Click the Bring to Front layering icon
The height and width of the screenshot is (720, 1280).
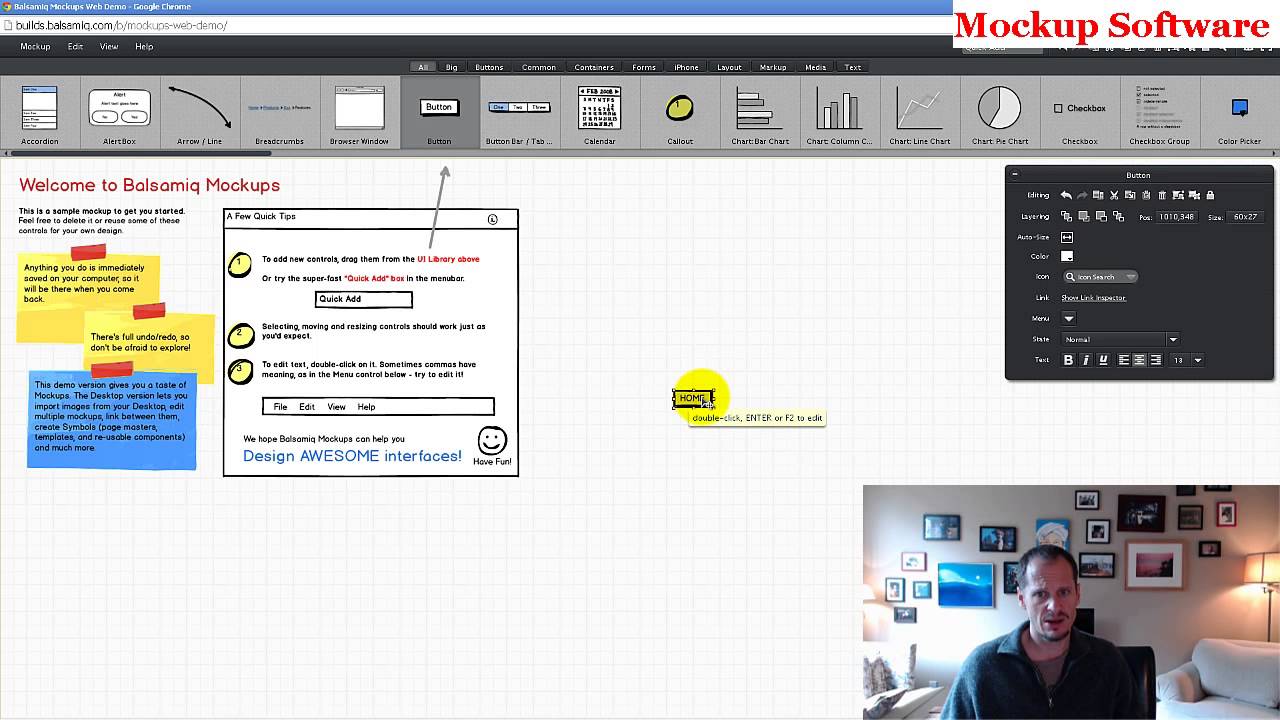1066,217
